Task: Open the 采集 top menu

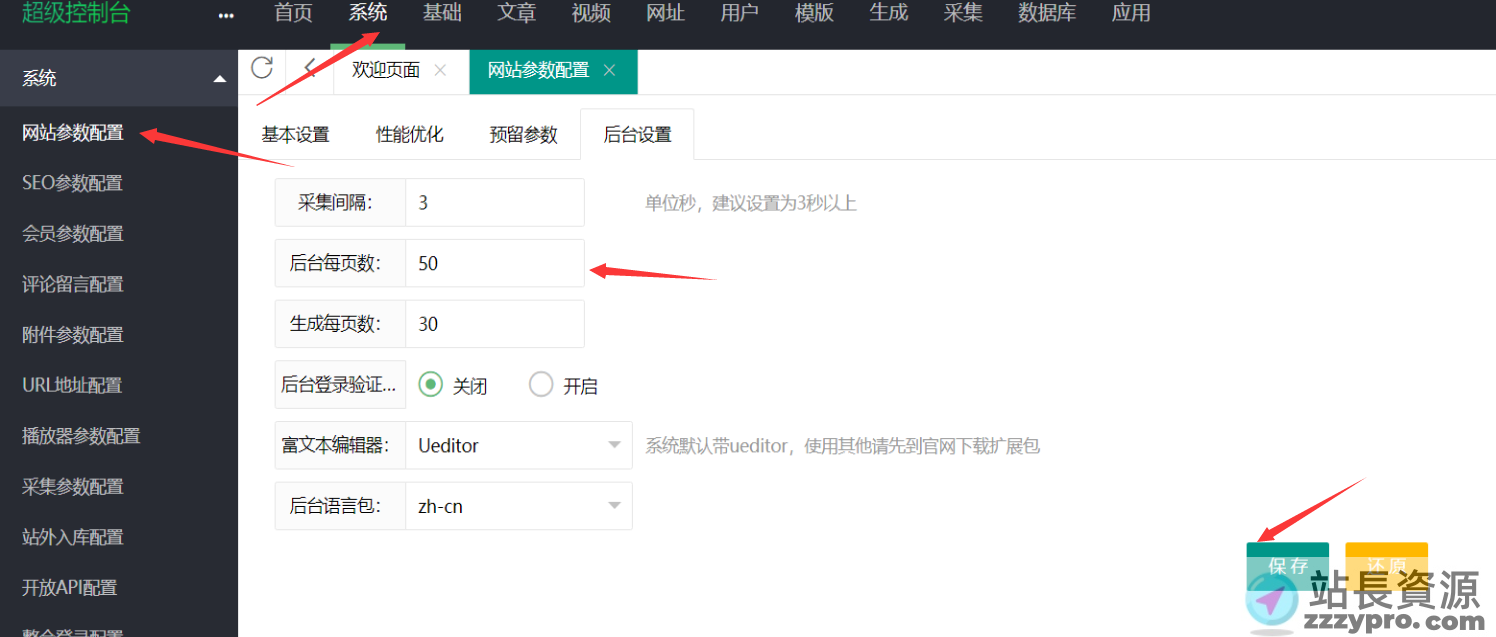Action: 963,14
